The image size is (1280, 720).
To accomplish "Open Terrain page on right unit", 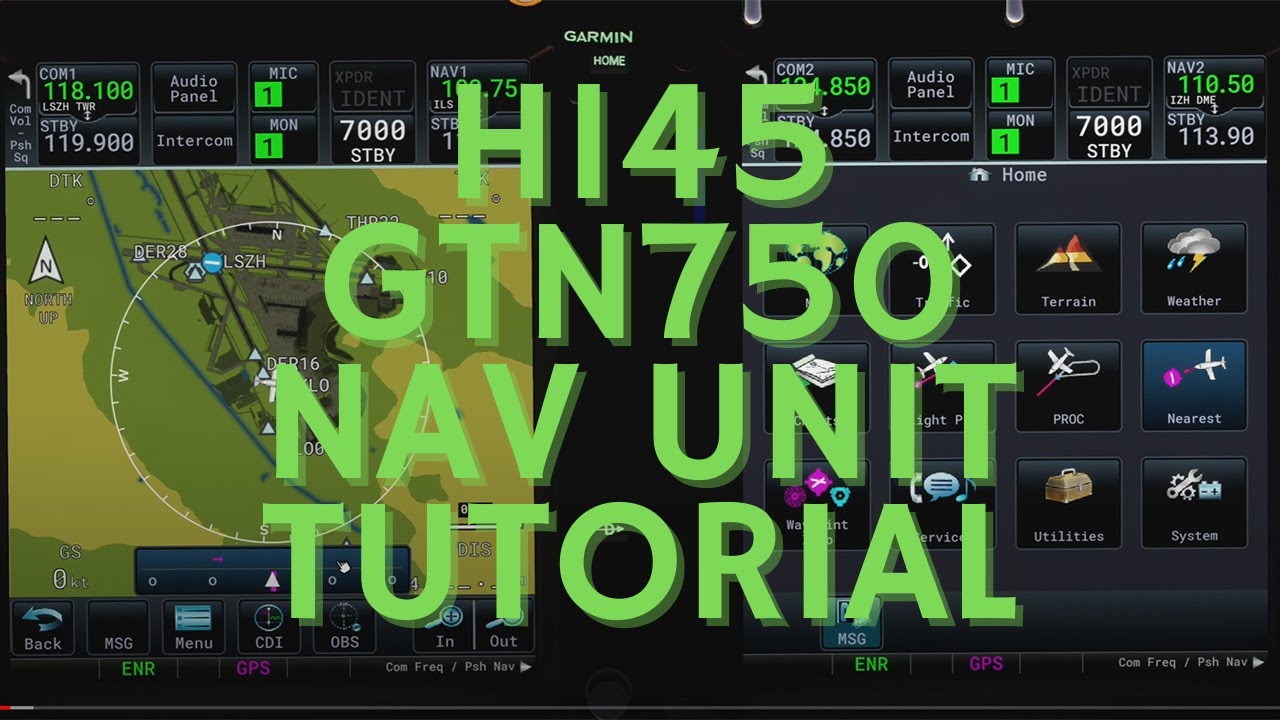I will [x=1068, y=270].
